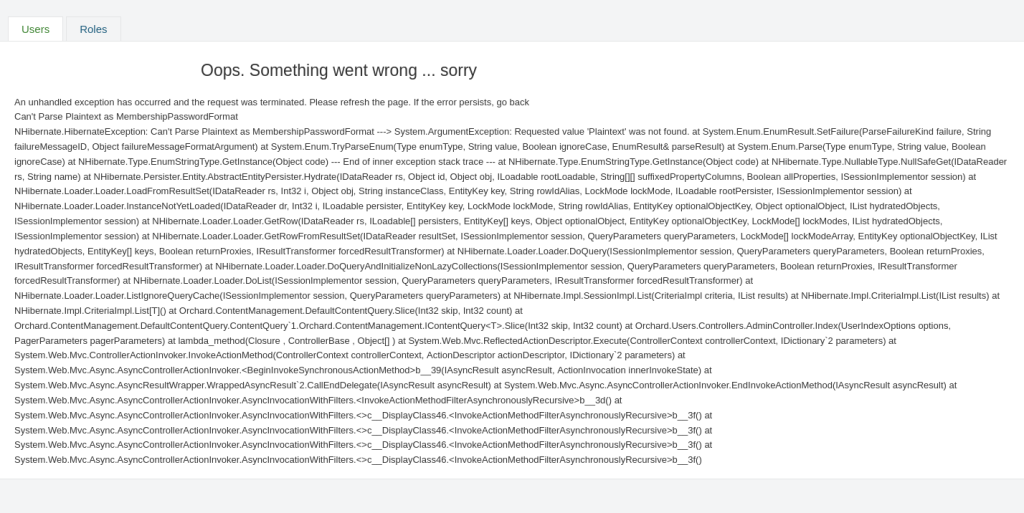Click 'Can't Parse Plaintext as MembershipPasswordFormat' line
Image resolution: width=1024 pixels, height=513 pixels.
pos(126,117)
